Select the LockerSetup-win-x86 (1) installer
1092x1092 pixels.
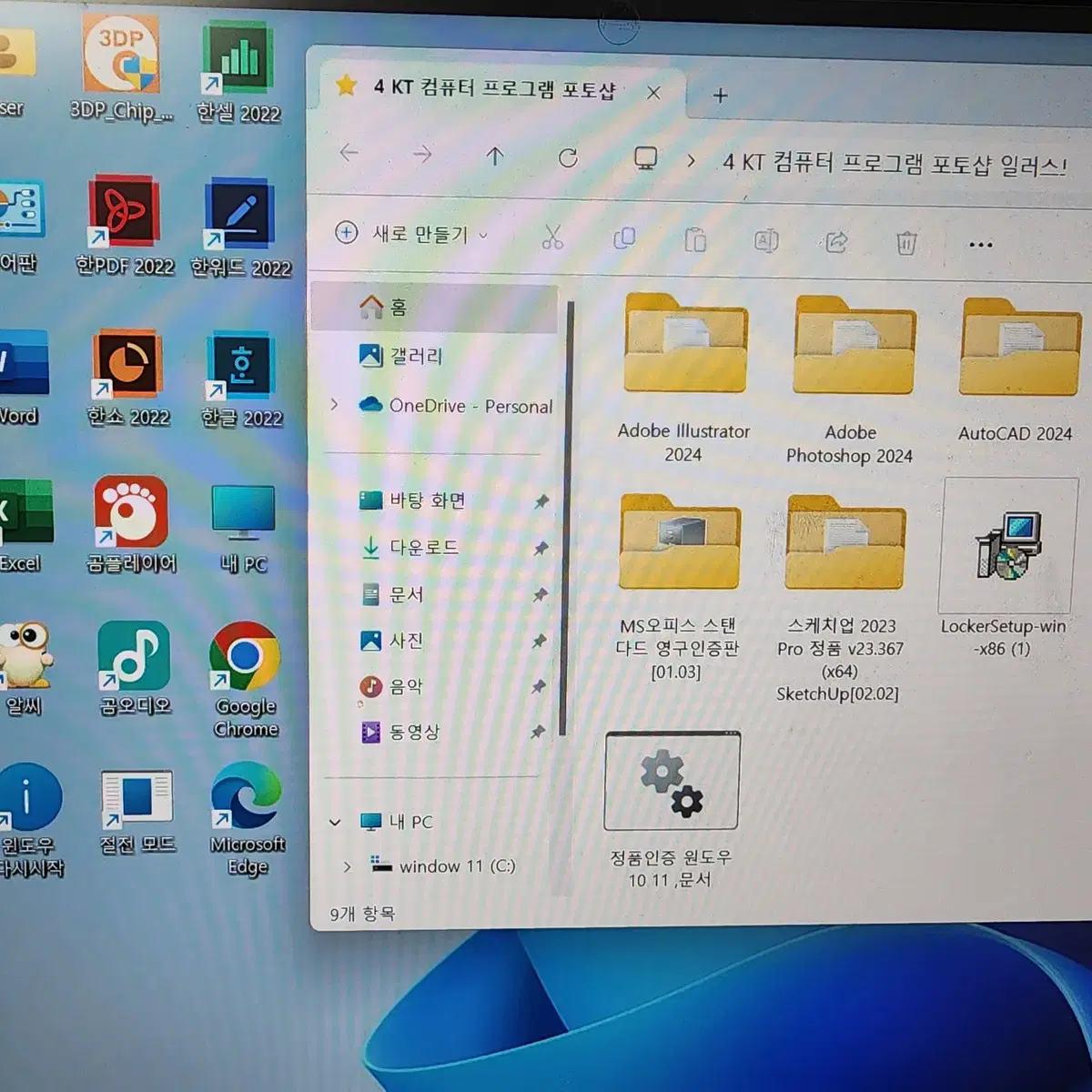point(1006,569)
